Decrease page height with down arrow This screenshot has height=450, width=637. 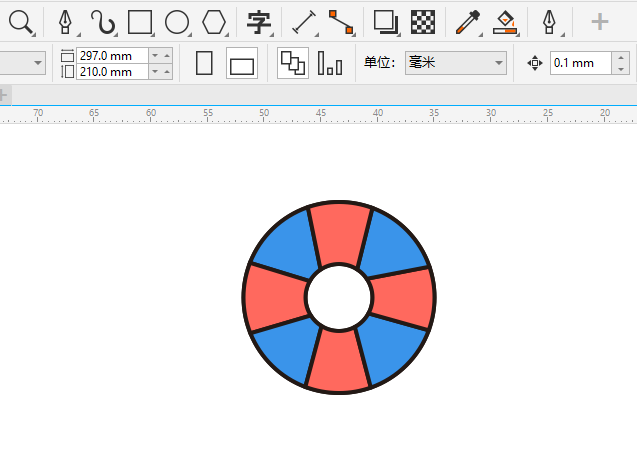tap(155, 72)
